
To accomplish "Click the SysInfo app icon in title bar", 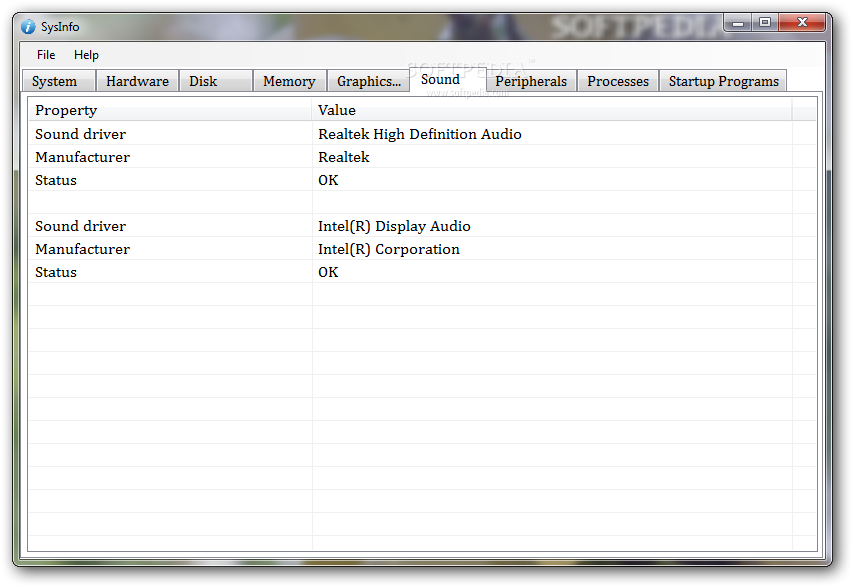I will [28, 27].
